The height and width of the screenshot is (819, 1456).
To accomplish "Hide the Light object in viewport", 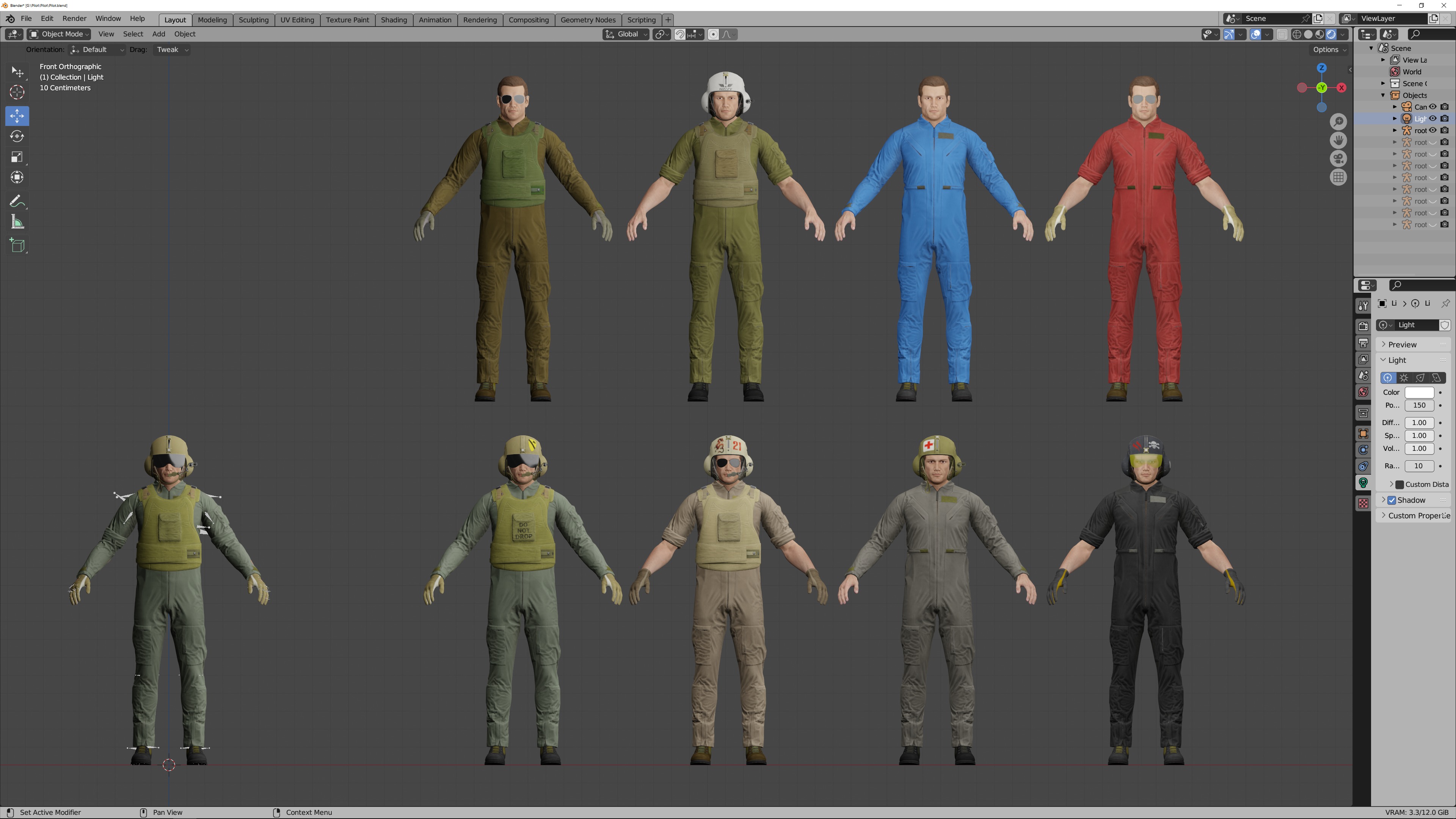I will pos(1432,119).
